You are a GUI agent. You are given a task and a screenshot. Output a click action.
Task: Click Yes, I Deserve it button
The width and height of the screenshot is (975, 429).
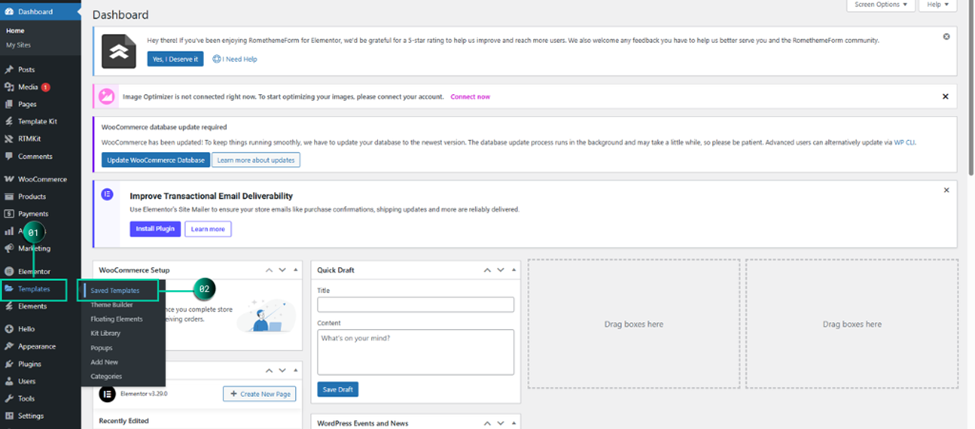tap(175, 59)
